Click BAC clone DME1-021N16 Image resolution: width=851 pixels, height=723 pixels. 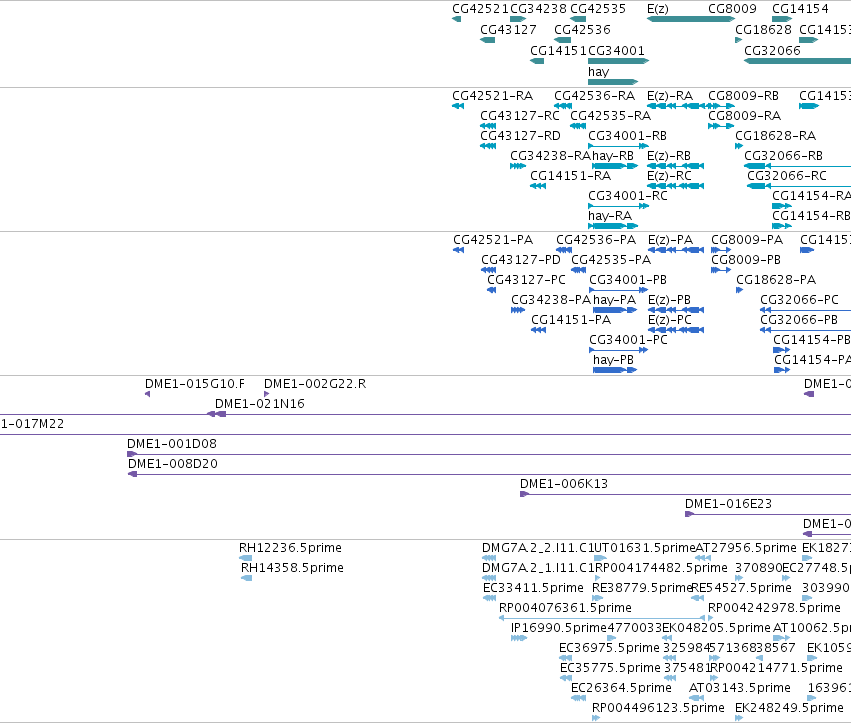click(x=260, y=404)
